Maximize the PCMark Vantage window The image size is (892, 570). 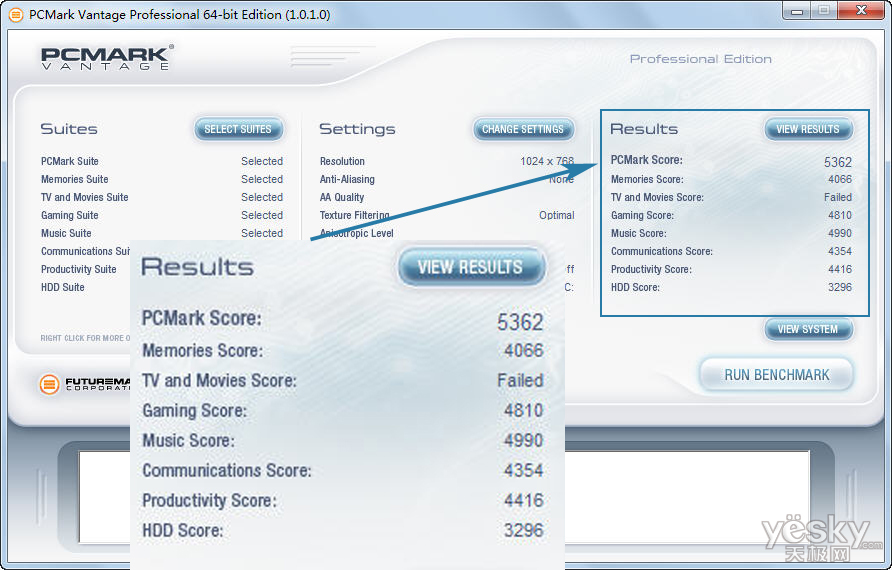click(x=823, y=11)
